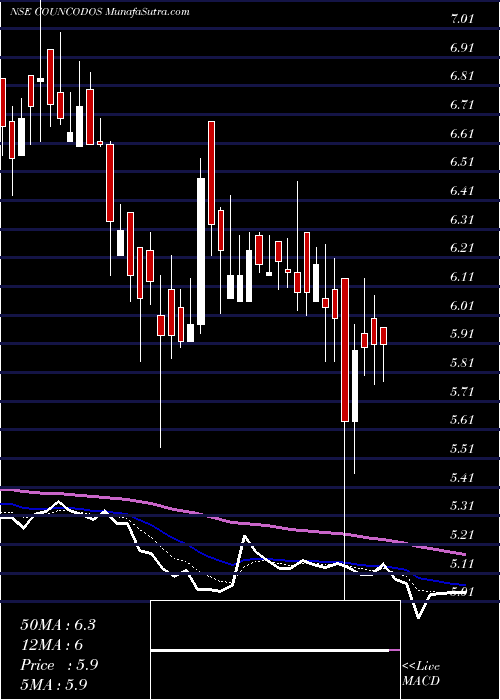
Task: Click the 5.11 price axis label
Action: point(462,563)
